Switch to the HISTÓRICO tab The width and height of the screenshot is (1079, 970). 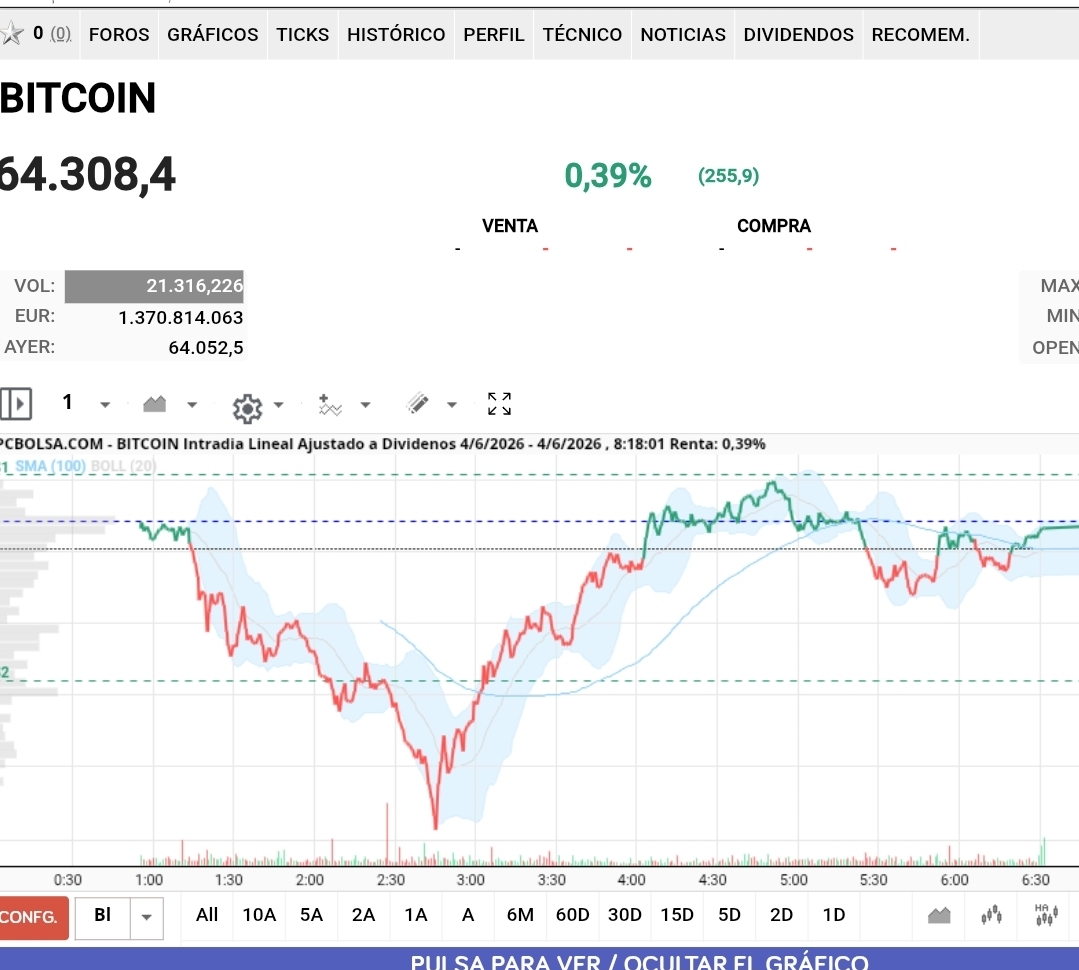(x=396, y=34)
